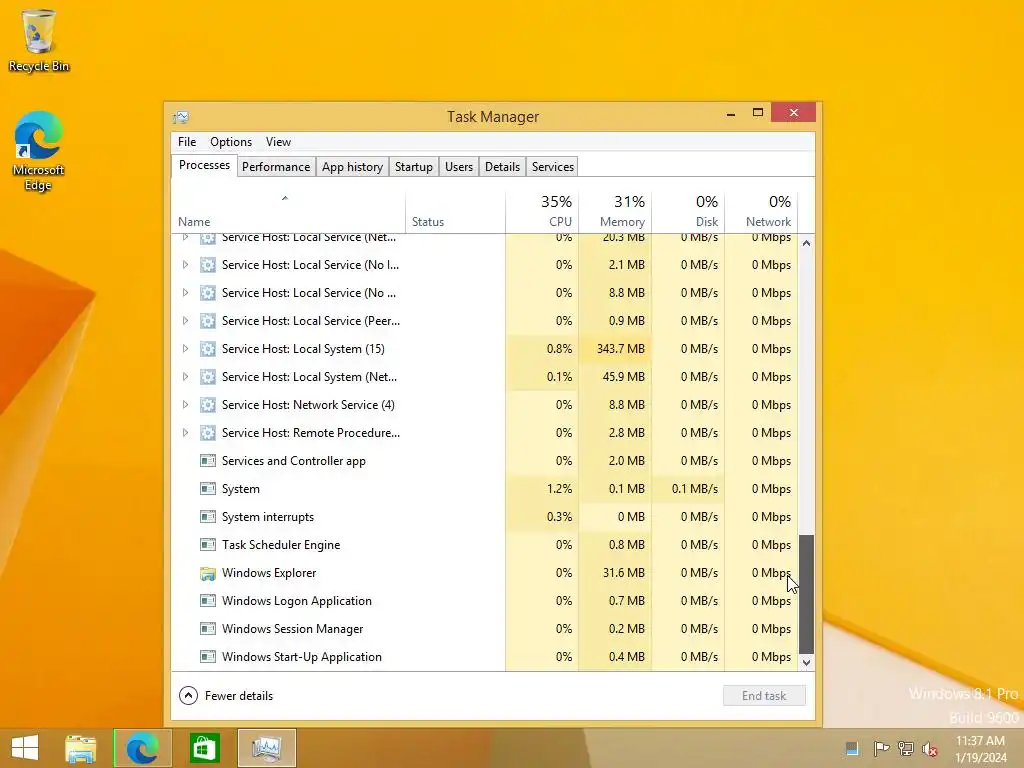Open File Explorer from the taskbar
Viewport: 1024px width, 768px height.
[x=81, y=748]
